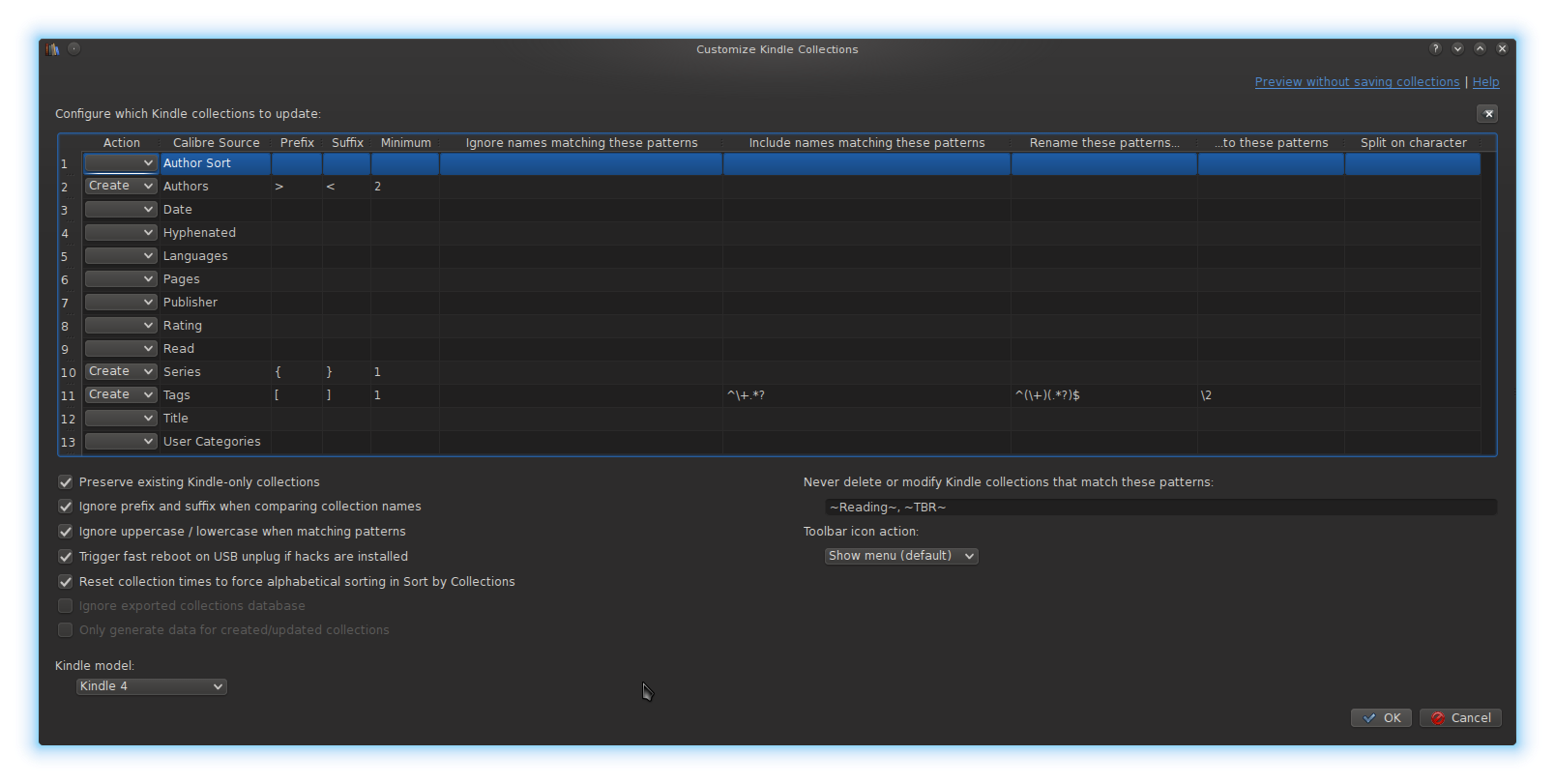Click Series prefix cell containing {
Screen dimensions: 1555x784
[297, 372]
